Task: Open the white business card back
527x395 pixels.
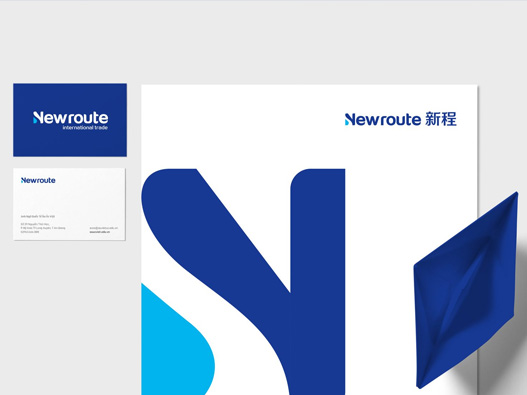Action: (x=69, y=204)
